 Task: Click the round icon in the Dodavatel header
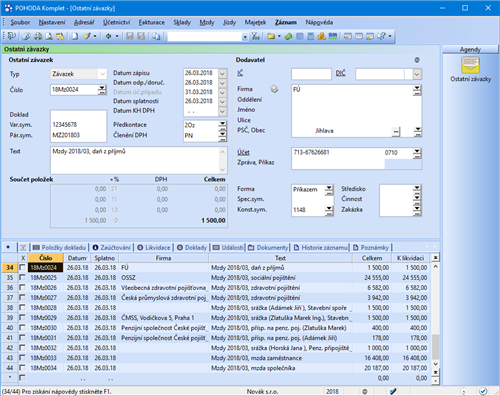417,60
